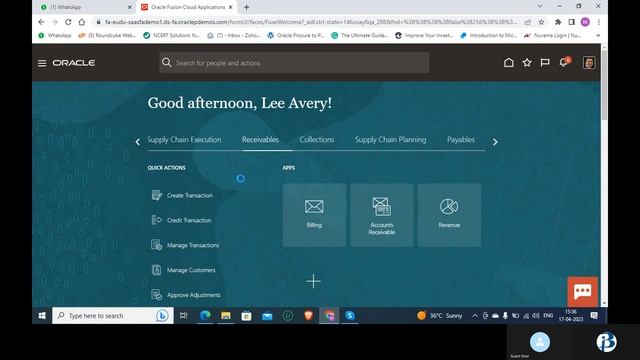Open the WhatsApp bookmark

click(x=55, y=36)
